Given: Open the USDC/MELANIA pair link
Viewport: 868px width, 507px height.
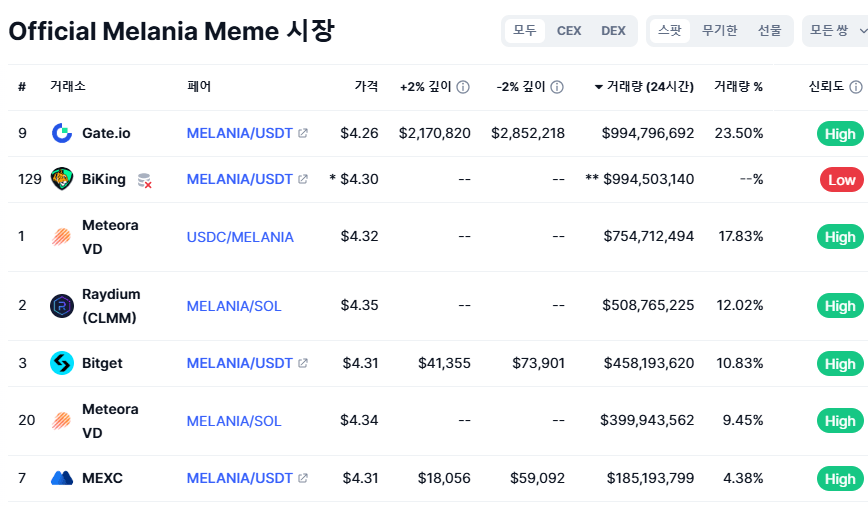Looking at the screenshot, I should 240,237.
